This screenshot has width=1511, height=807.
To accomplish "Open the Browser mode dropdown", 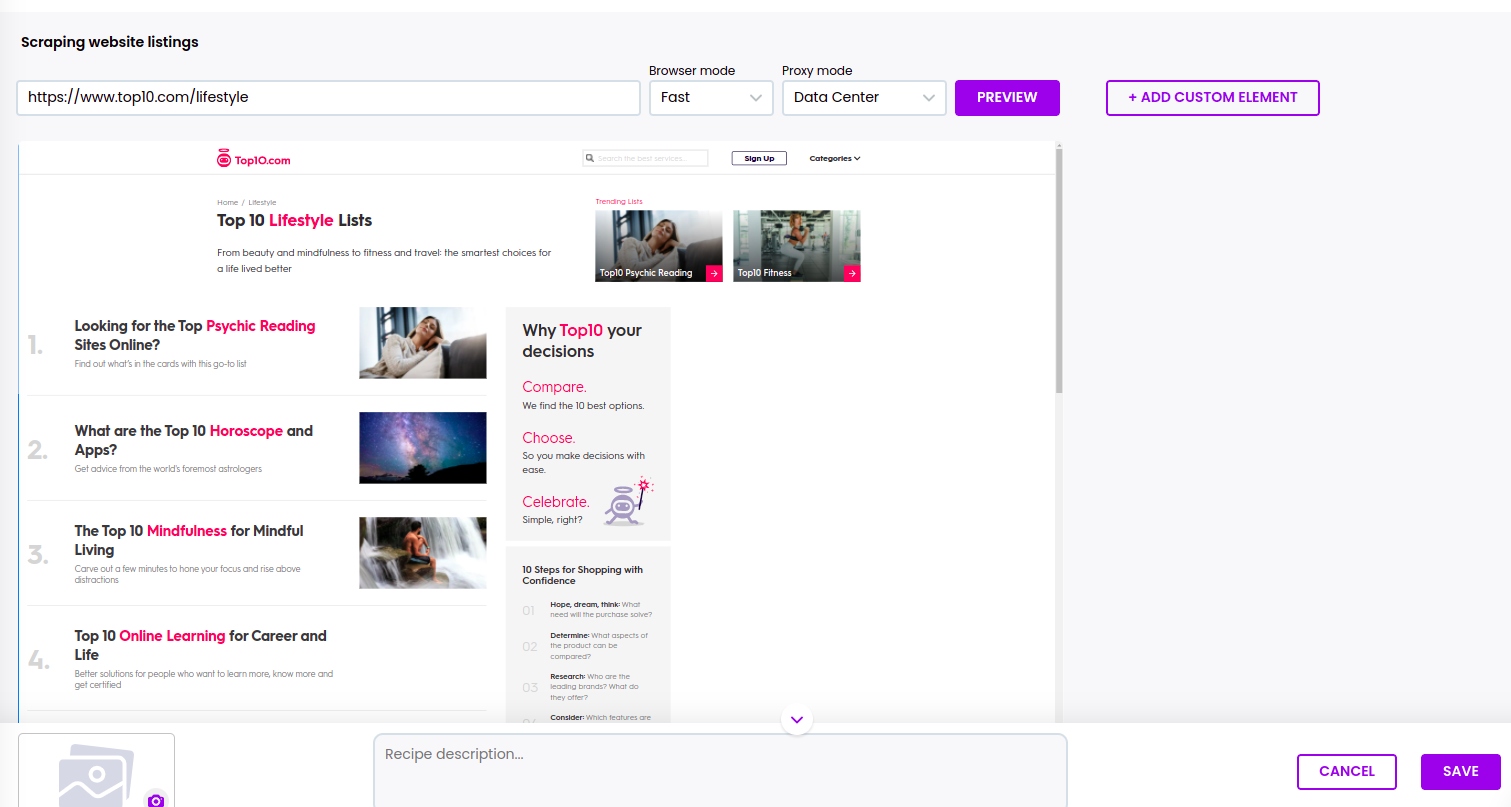I will coord(711,98).
